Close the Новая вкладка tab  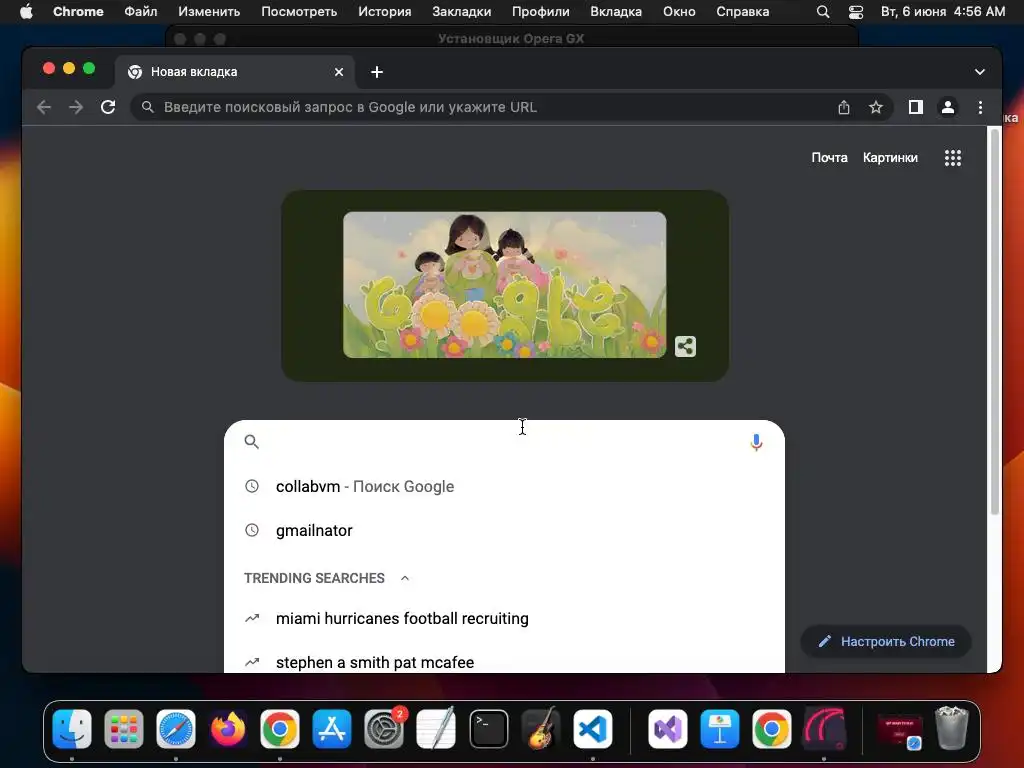pyautogui.click(x=339, y=72)
